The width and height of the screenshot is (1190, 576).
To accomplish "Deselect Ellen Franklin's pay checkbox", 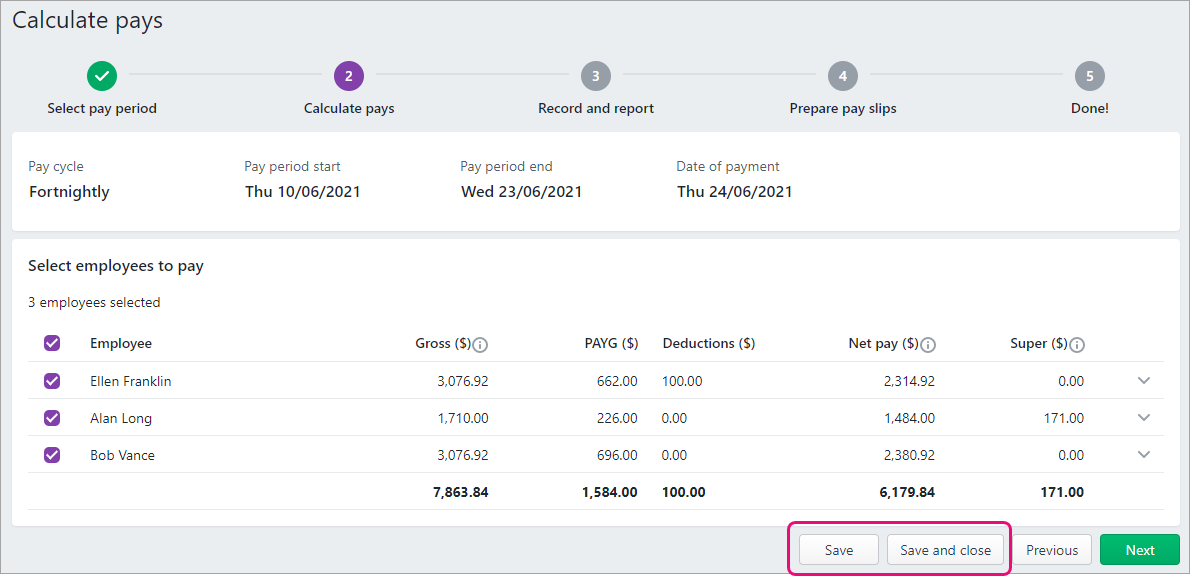I will pyautogui.click(x=51, y=381).
